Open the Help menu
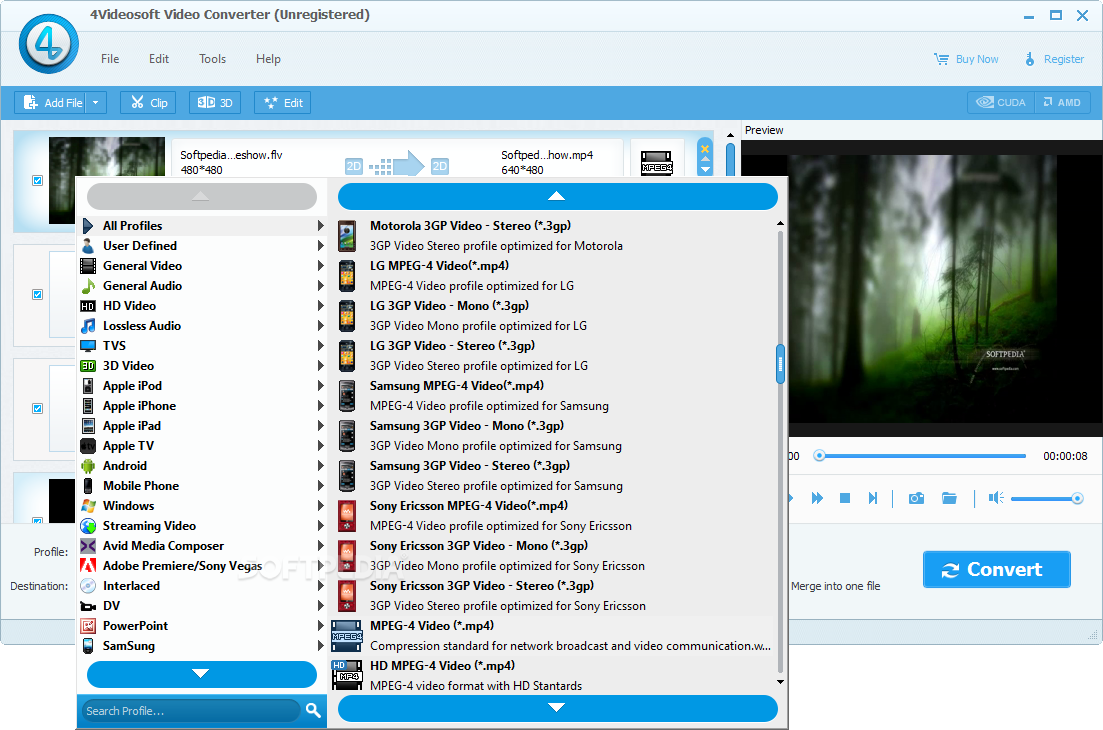The width and height of the screenshot is (1103, 730). [268, 59]
